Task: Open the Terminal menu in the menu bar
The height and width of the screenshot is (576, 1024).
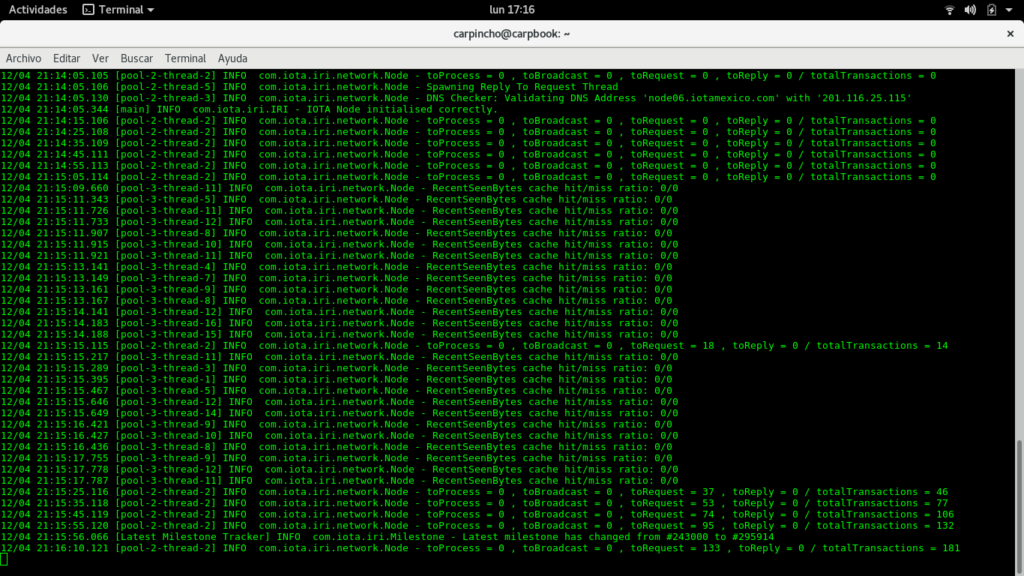Action: click(x=185, y=58)
